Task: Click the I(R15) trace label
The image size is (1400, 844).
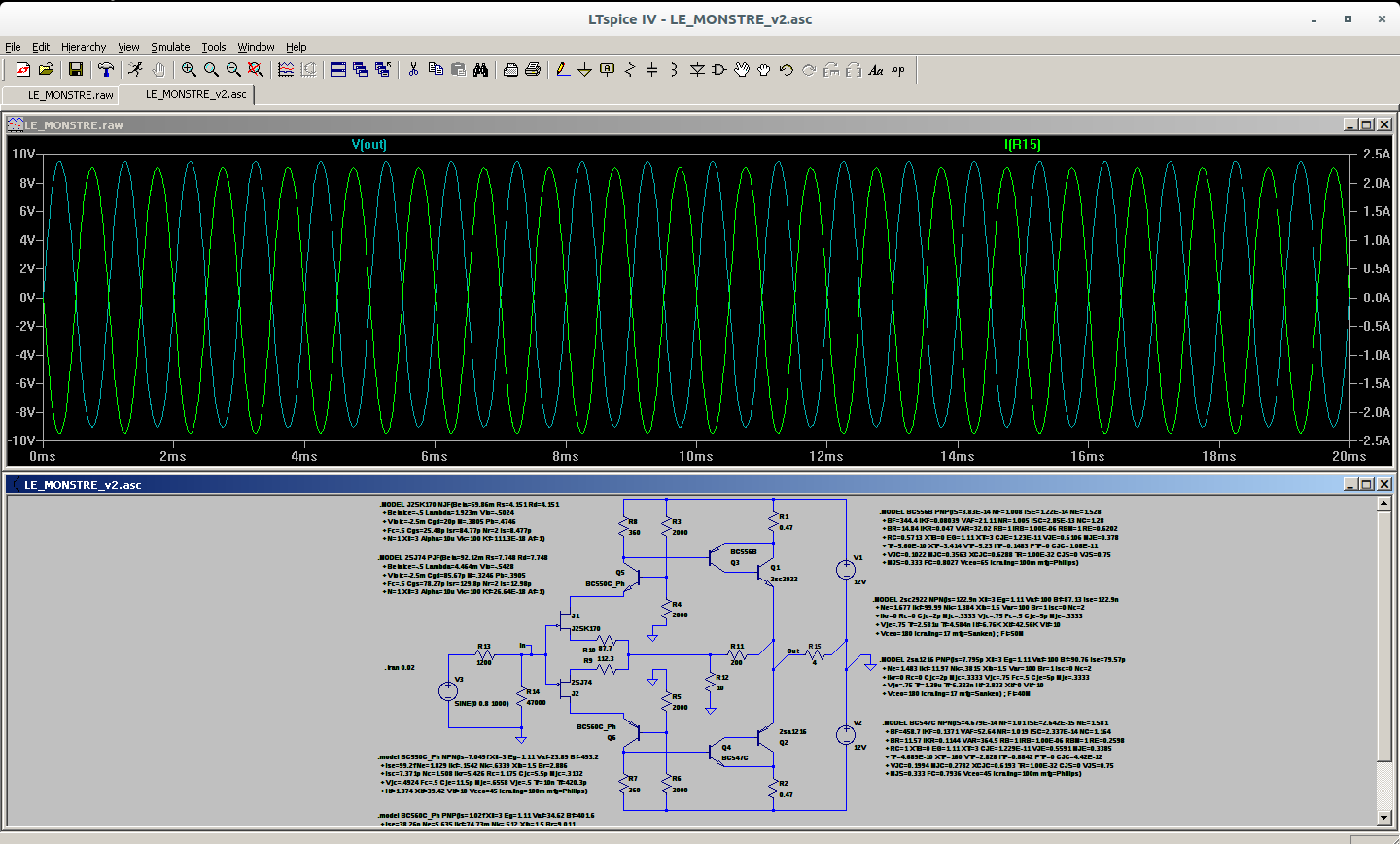Action: click(x=1023, y=144)
